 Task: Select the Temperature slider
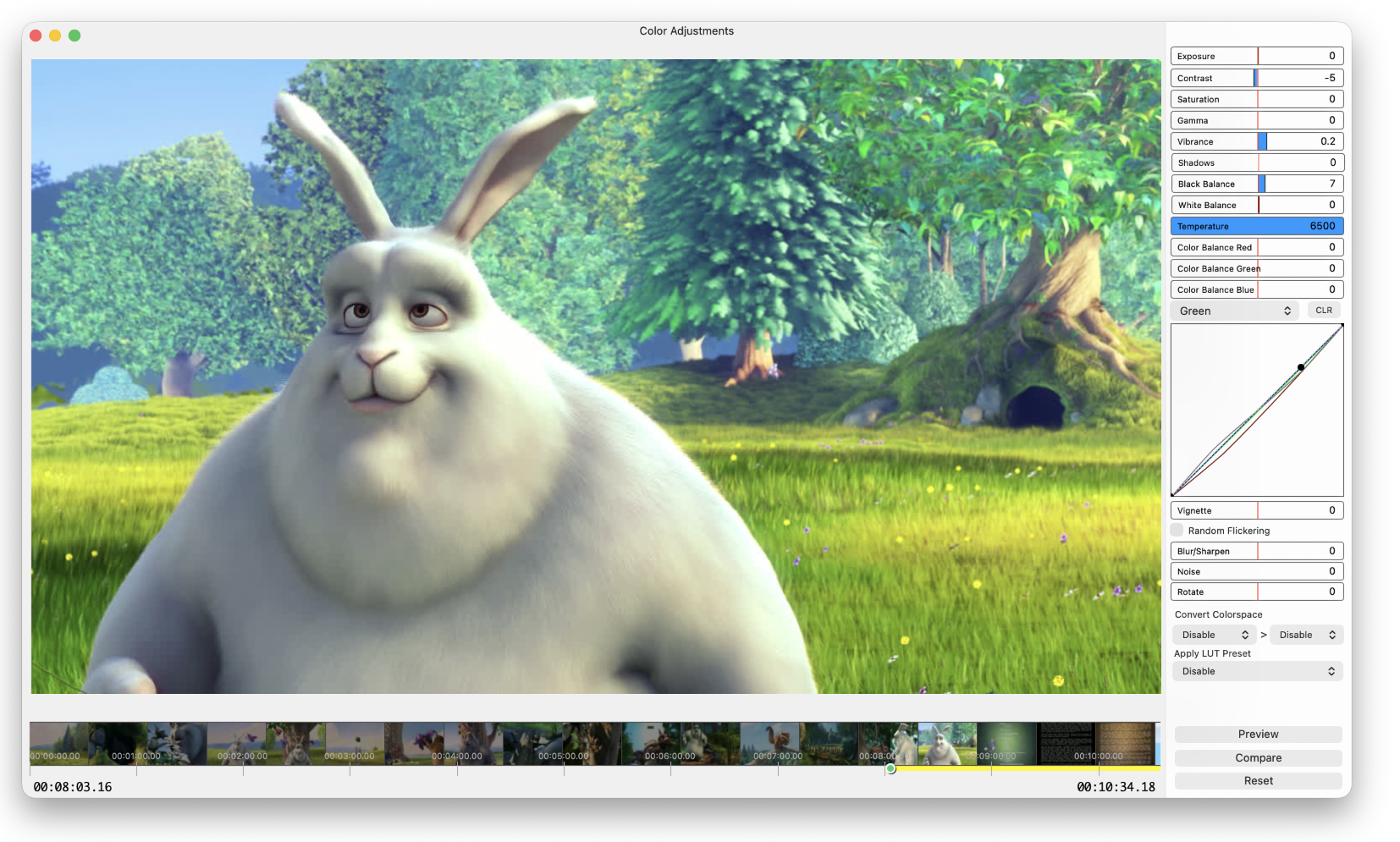point(1257,226)
